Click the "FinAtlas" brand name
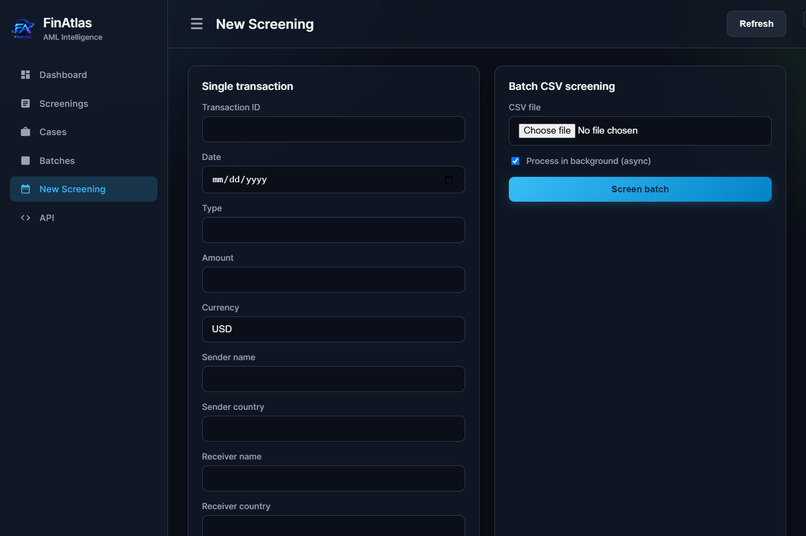Viewport: 806px width, 536px height. pos(67,23)
